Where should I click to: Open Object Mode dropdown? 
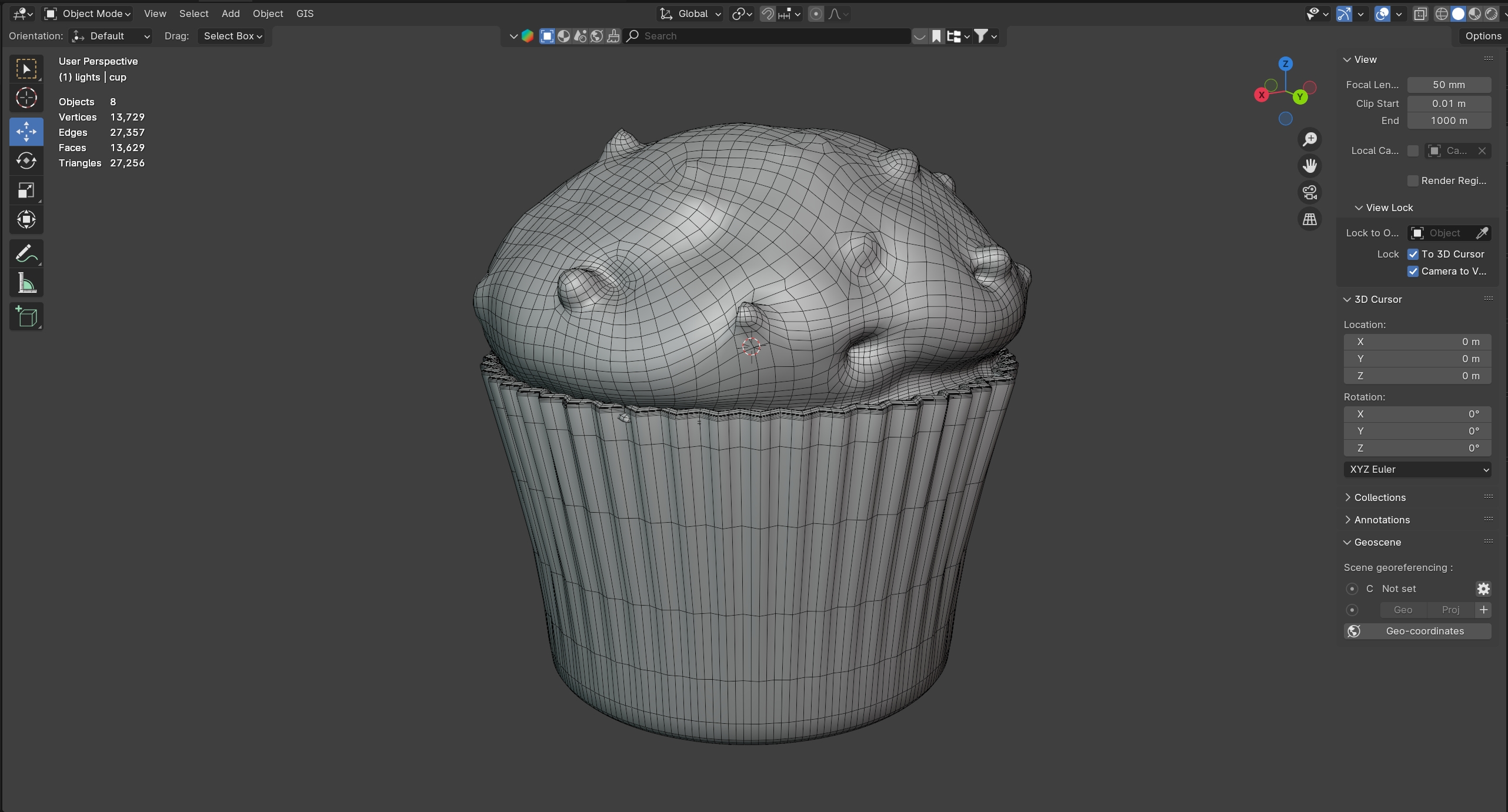(88, 14)
